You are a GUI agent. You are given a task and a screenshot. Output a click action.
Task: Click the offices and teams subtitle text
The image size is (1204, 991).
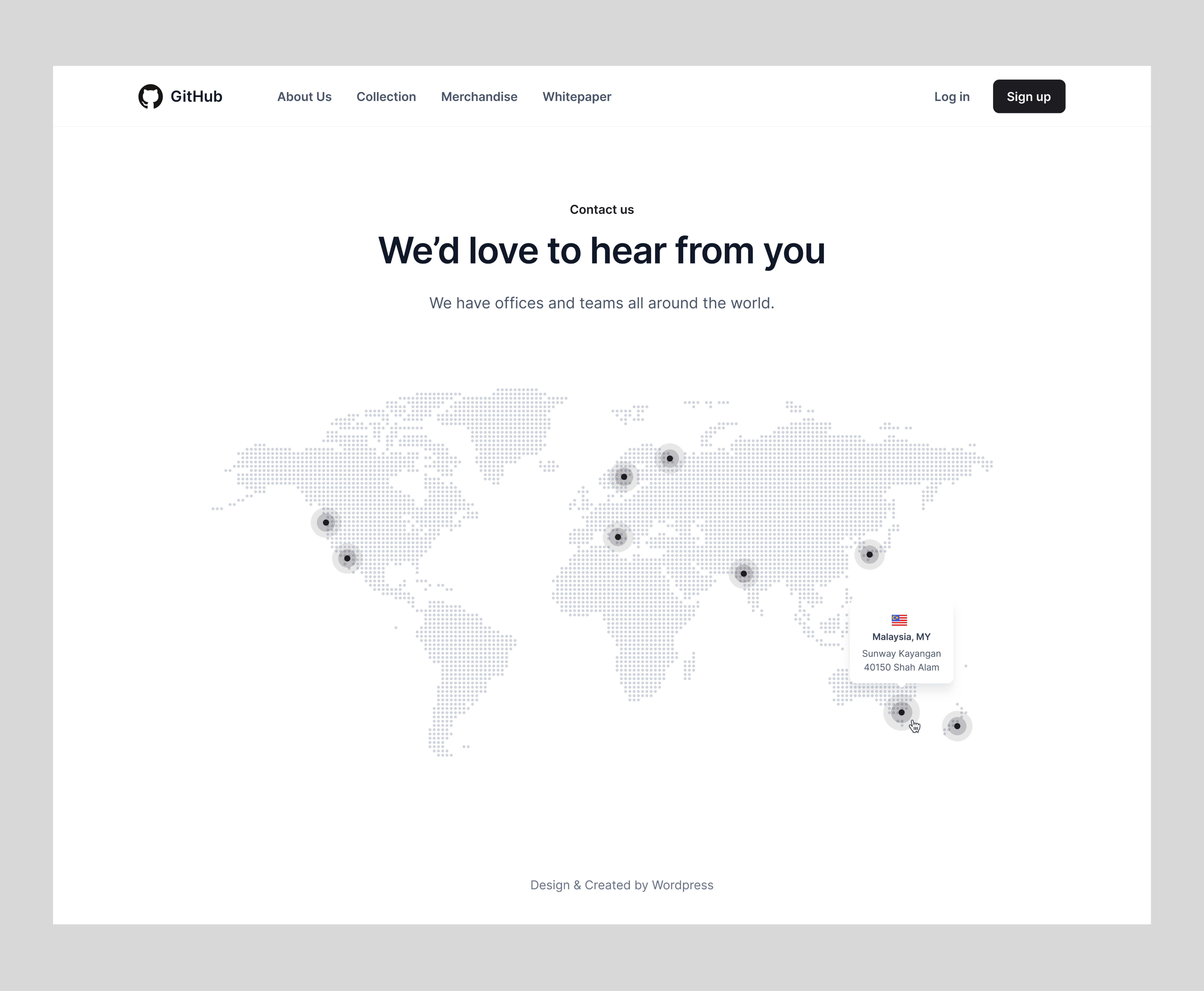click(602, 303)
